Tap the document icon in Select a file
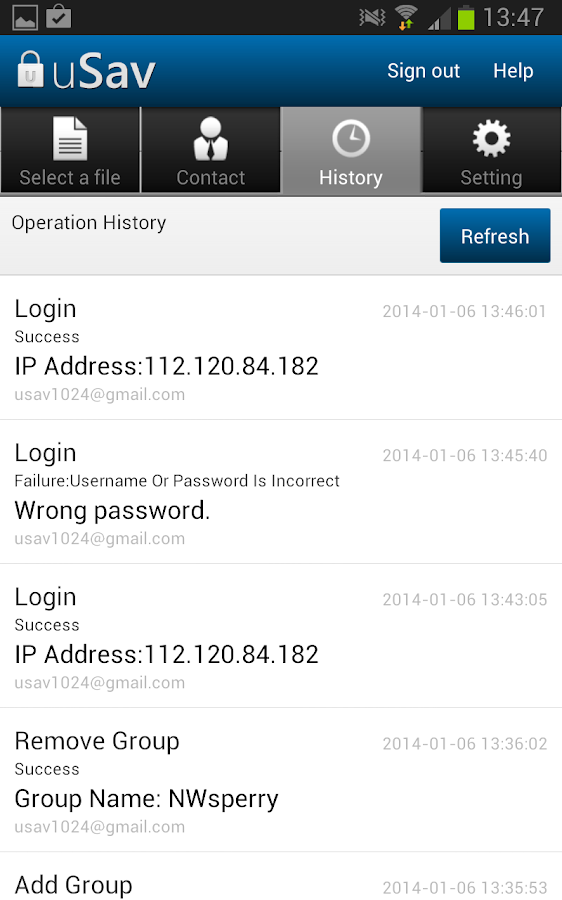 [x=70, y=138]
